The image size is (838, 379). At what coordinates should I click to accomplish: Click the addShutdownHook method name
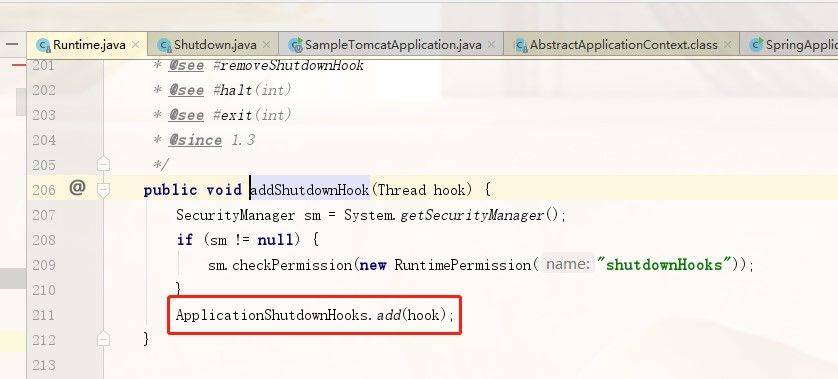(x=310, y=190)
